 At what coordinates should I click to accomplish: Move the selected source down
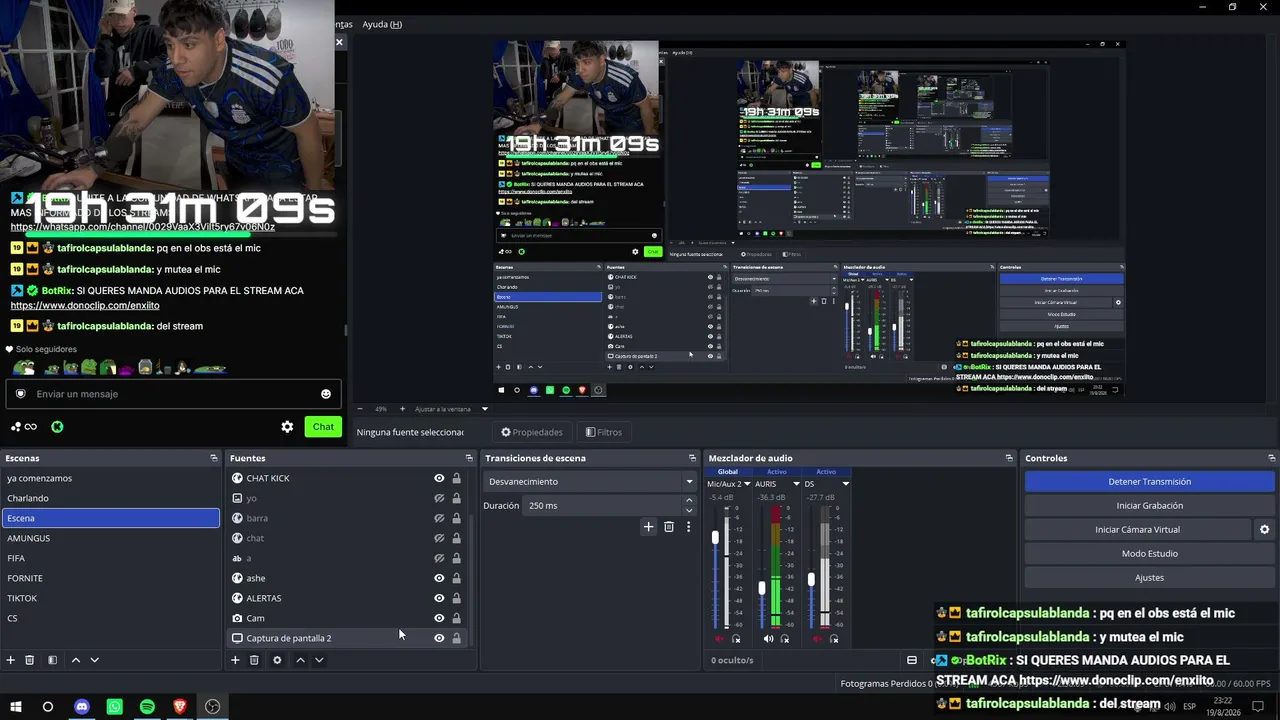pyautogui.click(x=319, y=660)
